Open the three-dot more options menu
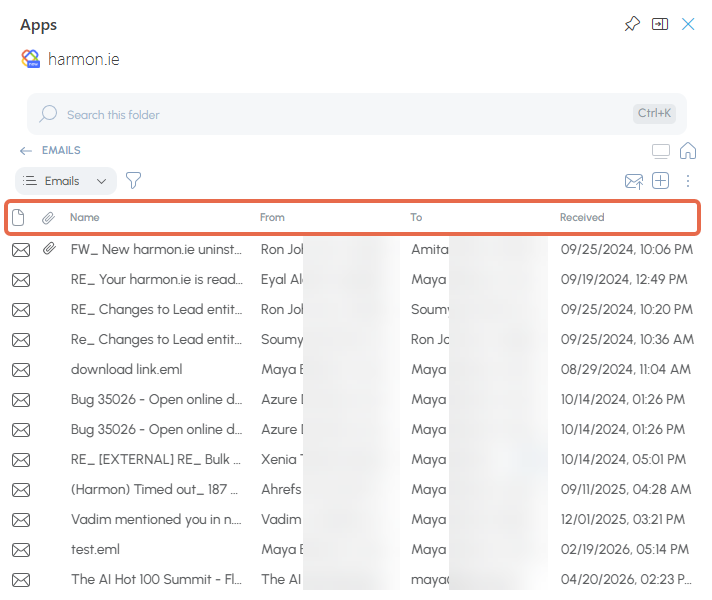Screen dimensions: 712x600 point(688,181)
